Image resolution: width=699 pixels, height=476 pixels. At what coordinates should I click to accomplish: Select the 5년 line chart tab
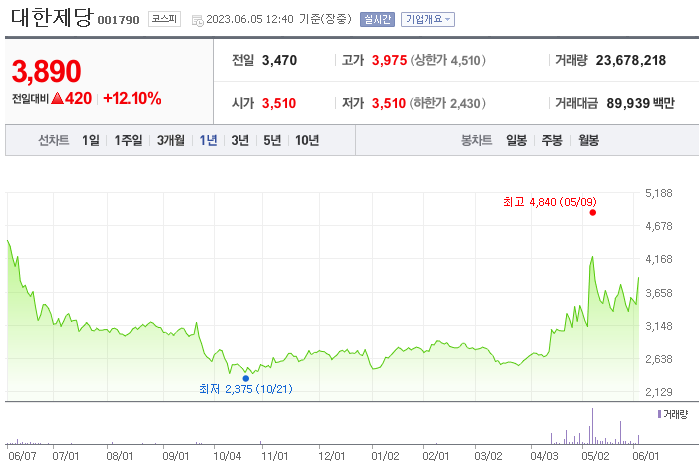[272, 140]
